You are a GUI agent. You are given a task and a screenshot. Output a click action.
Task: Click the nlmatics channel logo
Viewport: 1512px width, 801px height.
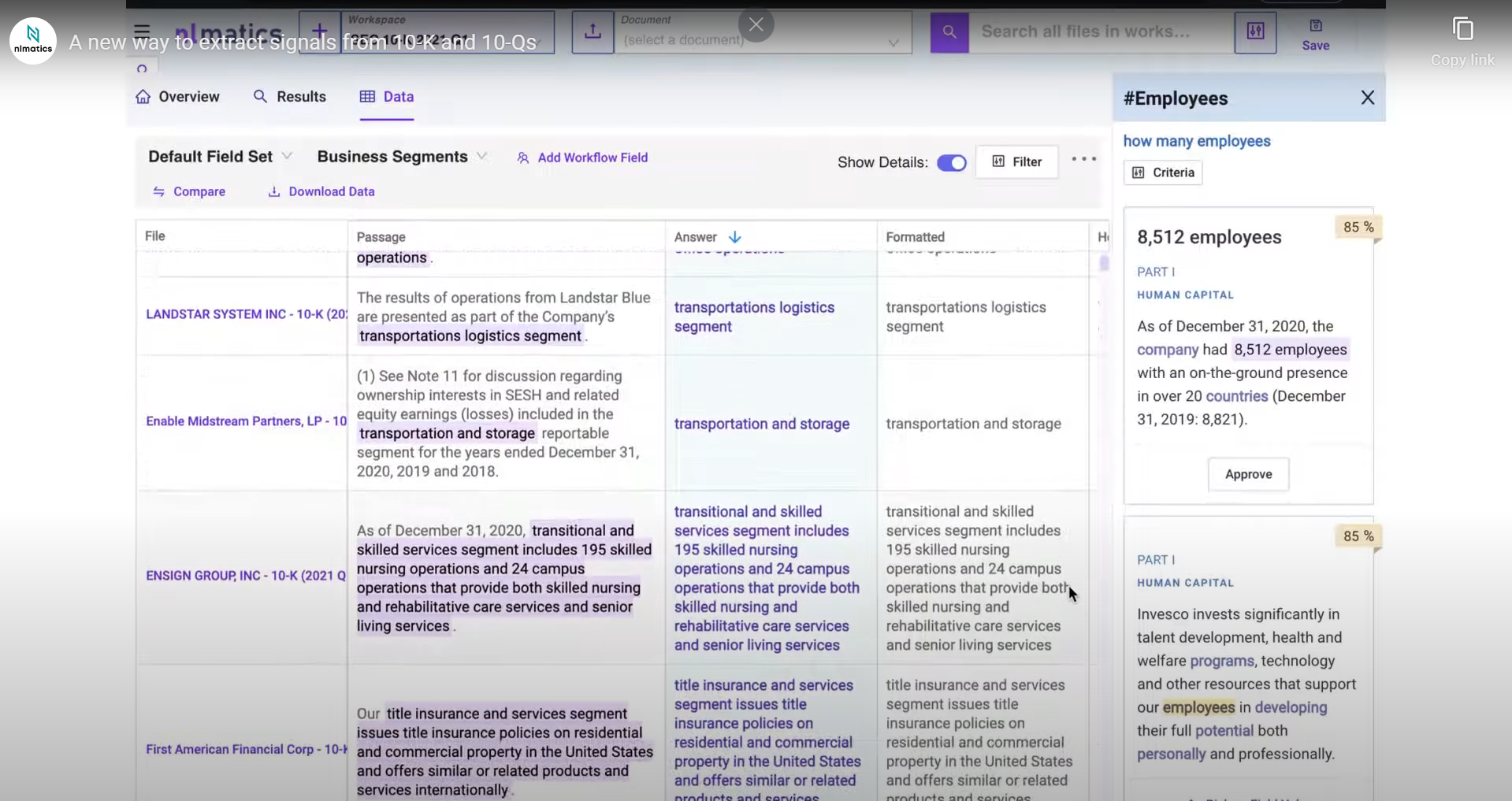coord(33,40)
